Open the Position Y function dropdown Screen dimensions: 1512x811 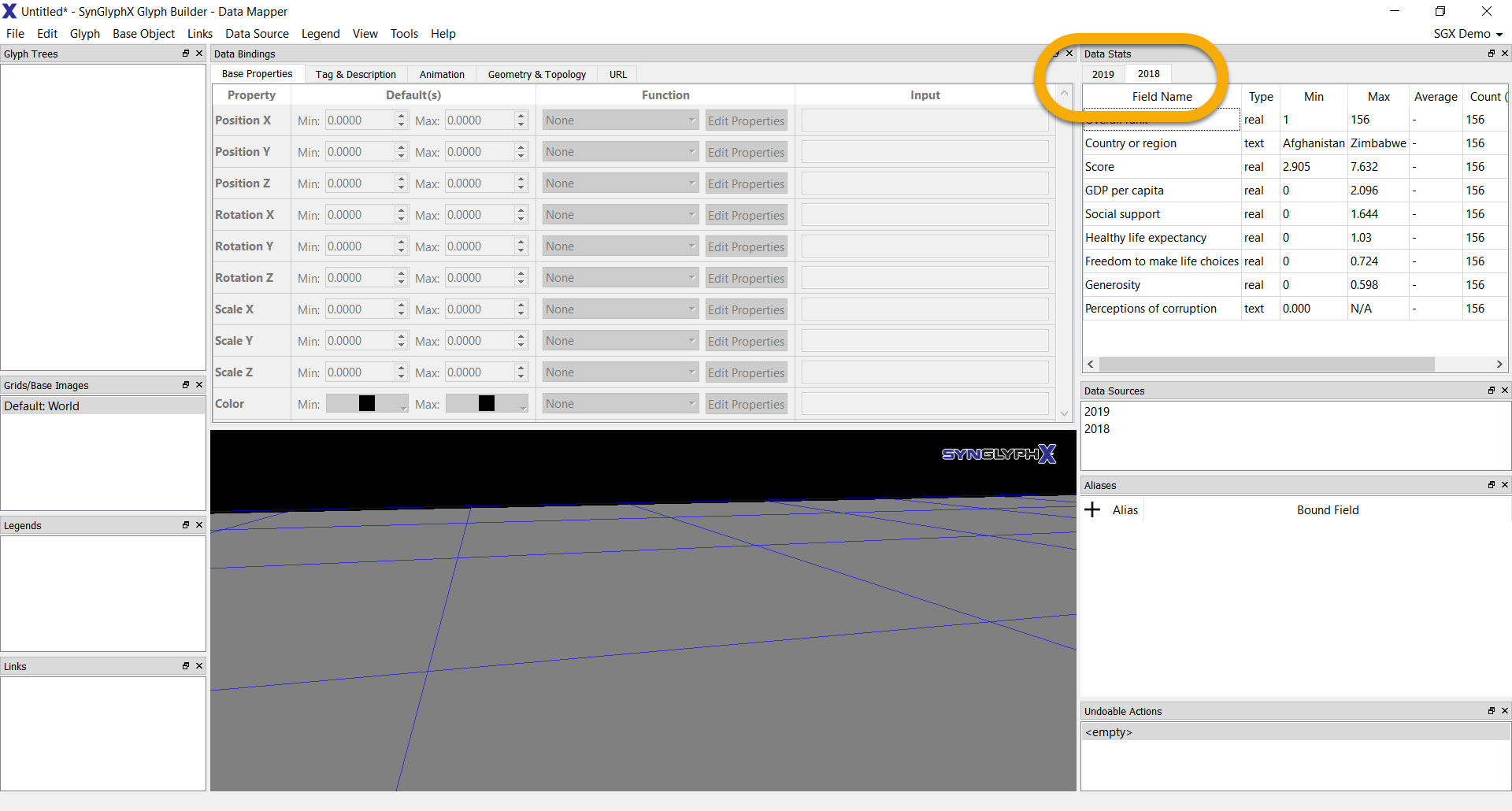coord(621,152)
